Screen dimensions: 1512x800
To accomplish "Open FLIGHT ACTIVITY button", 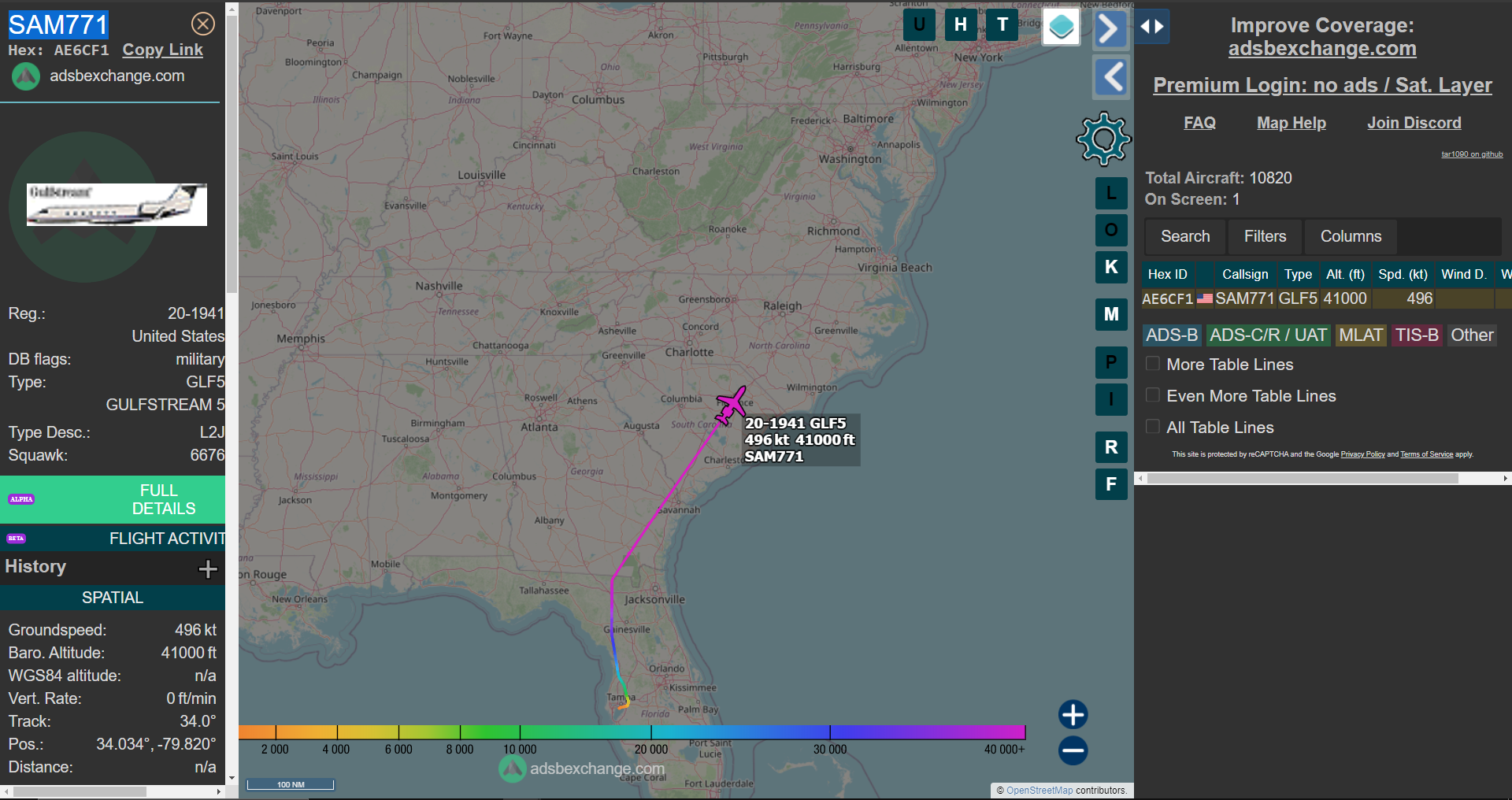I will [x=113, y=539].
